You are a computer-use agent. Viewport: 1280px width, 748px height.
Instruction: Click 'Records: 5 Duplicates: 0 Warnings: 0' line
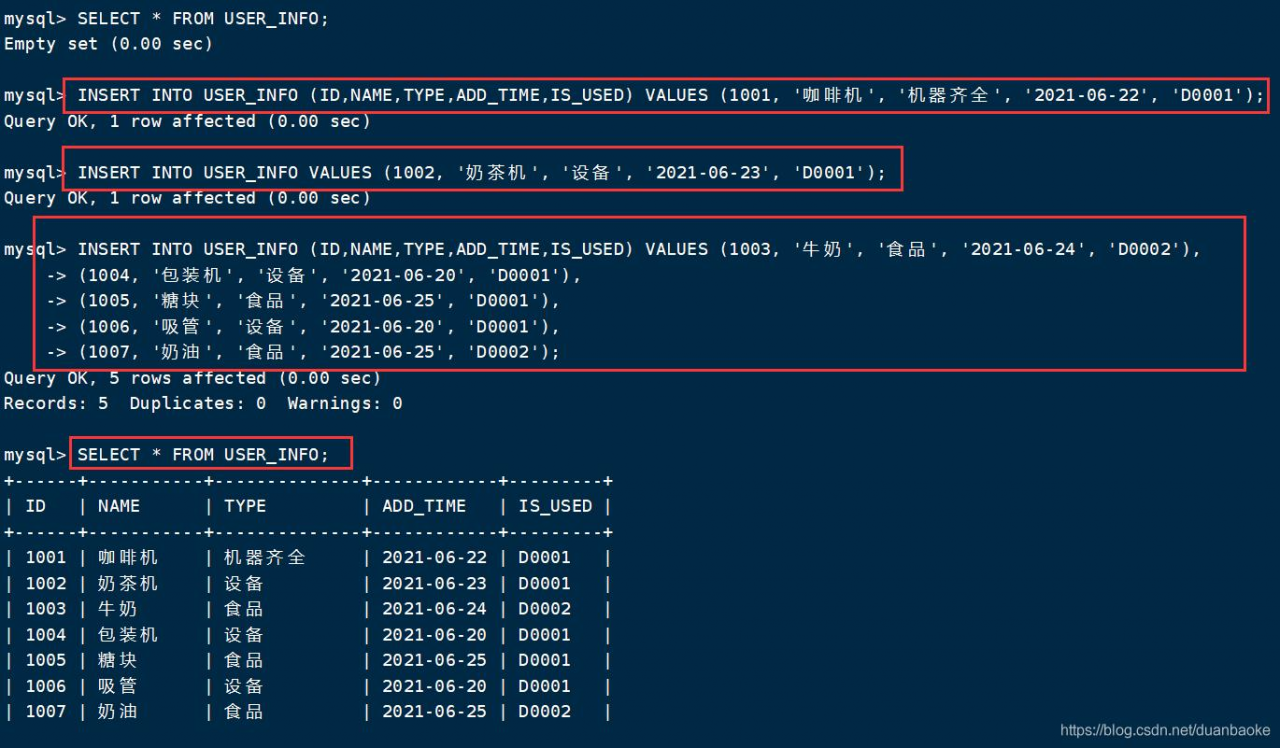[x=203, y=404]
